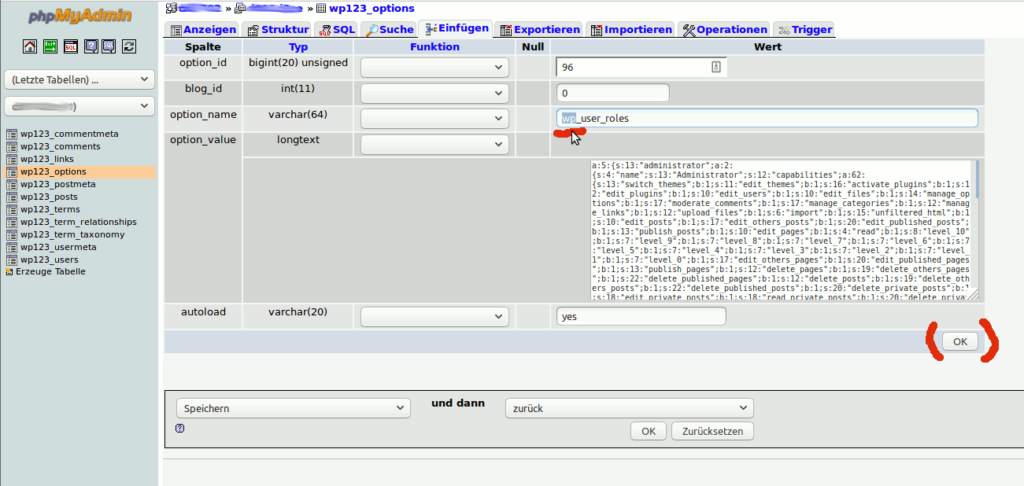Focus the blog_id value field
This screenshot has height=486, width=1024.
tap(613, 93)
